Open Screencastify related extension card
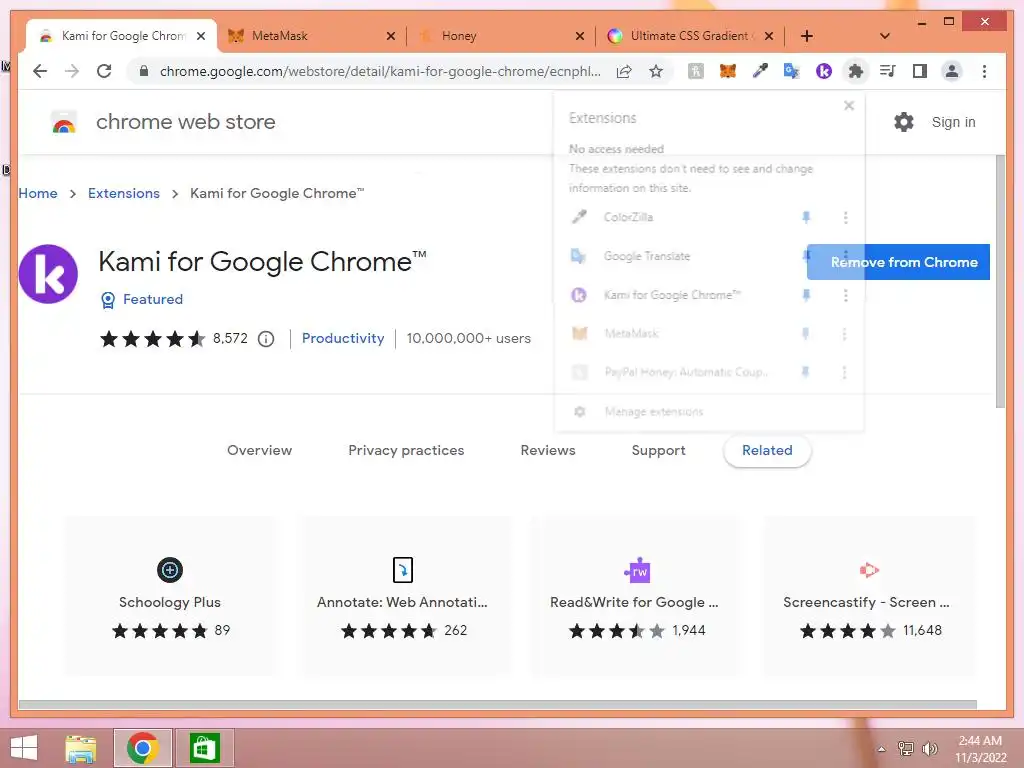 coord(869,596)
